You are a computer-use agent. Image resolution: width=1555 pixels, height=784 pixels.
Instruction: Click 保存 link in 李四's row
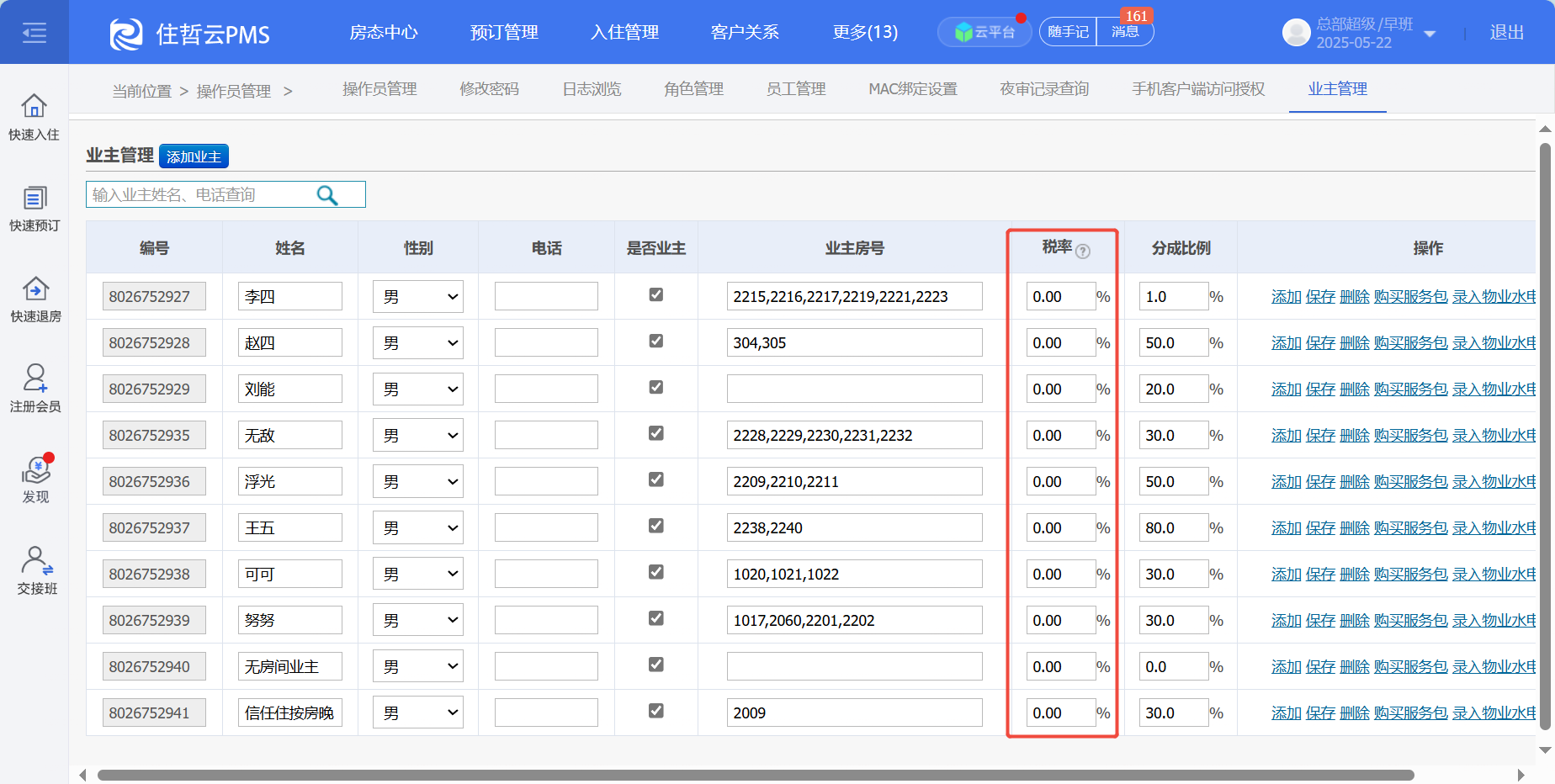tap(1320, 296)
